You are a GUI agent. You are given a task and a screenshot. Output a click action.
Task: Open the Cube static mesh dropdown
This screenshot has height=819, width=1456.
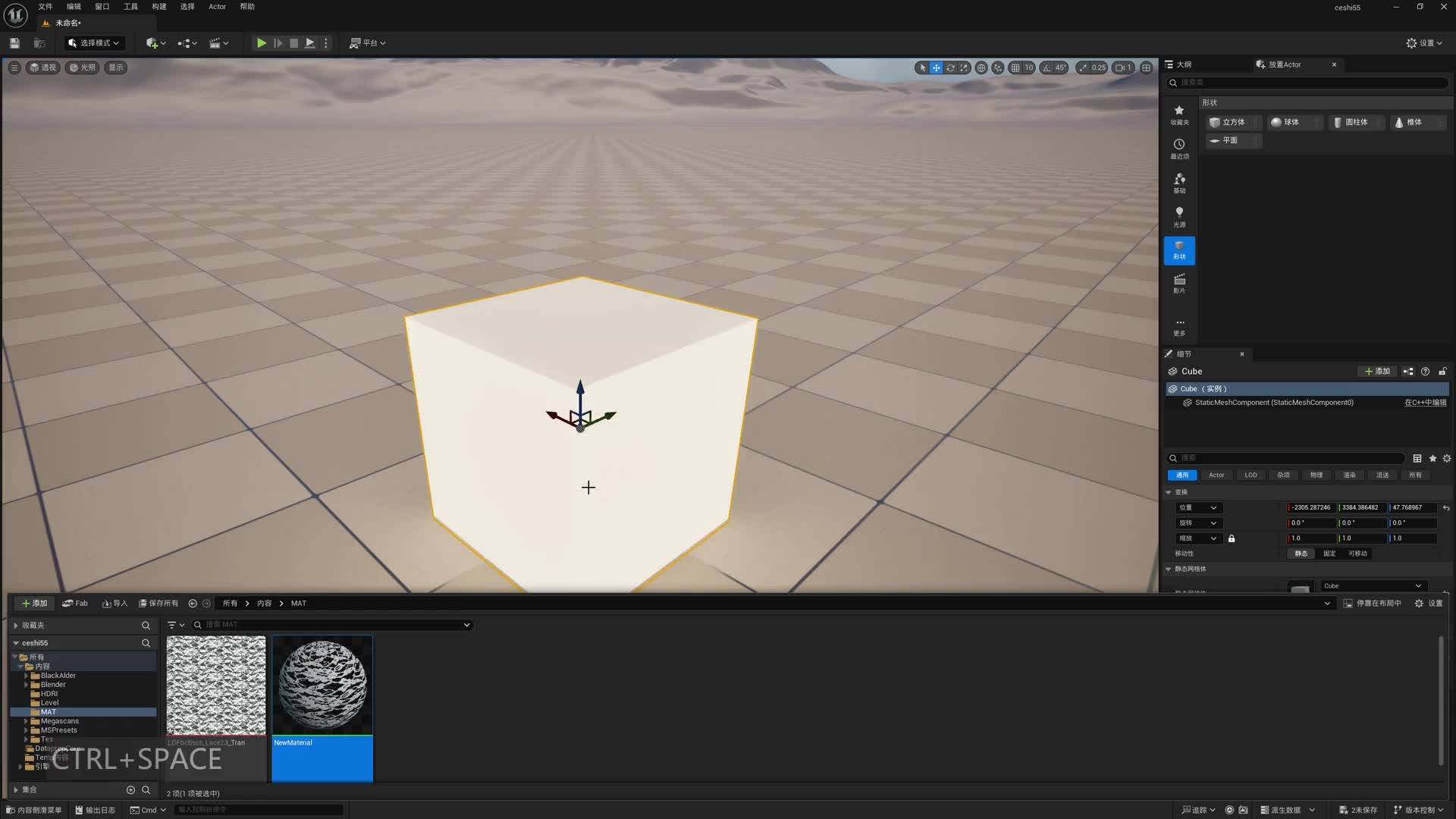pyautogui.click(x=1372, y=585)
